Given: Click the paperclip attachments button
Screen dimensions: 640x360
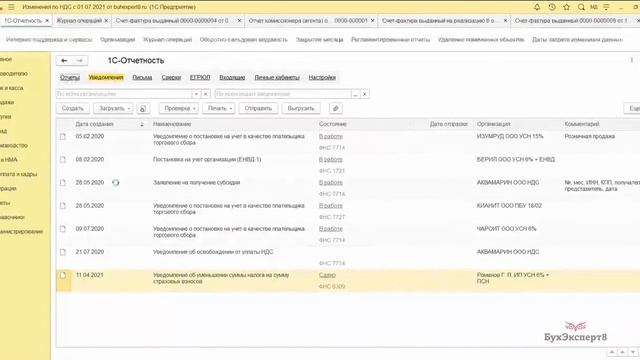Looking at the screenshot, I should click(336, 109).
